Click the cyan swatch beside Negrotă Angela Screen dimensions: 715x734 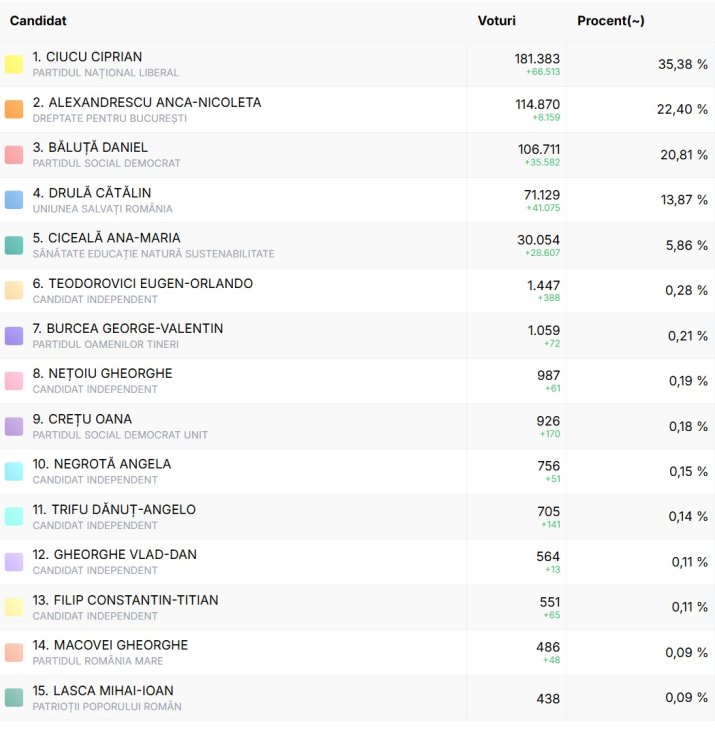pyautogui.click(x=14, y=472)
